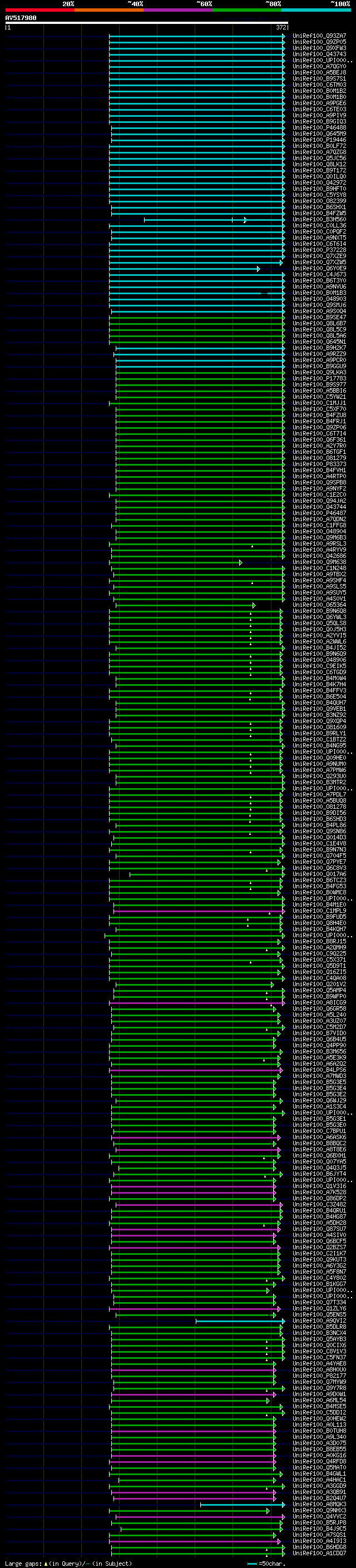The width and height of the screenshot is (356, 1568).
Task: Click the red 20% identity legend segment
Action: coord(39,11)
